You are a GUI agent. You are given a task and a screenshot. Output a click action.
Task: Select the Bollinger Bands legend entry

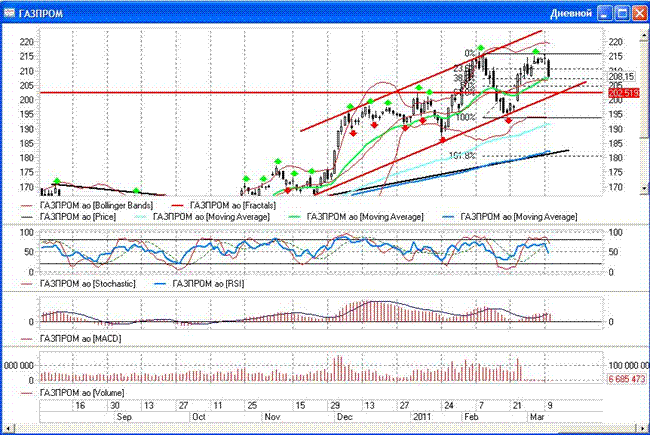coord(87,205)
